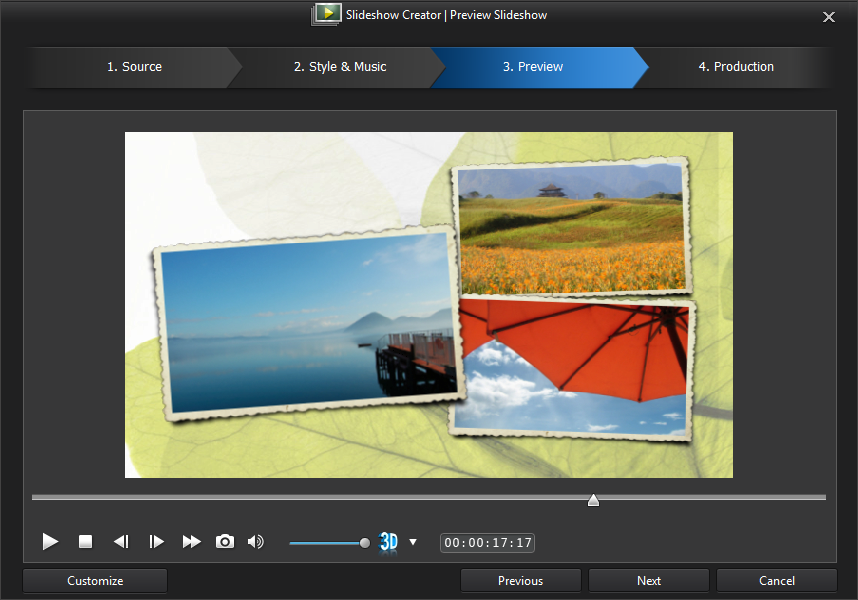Go to the 4. Production step

736,67
